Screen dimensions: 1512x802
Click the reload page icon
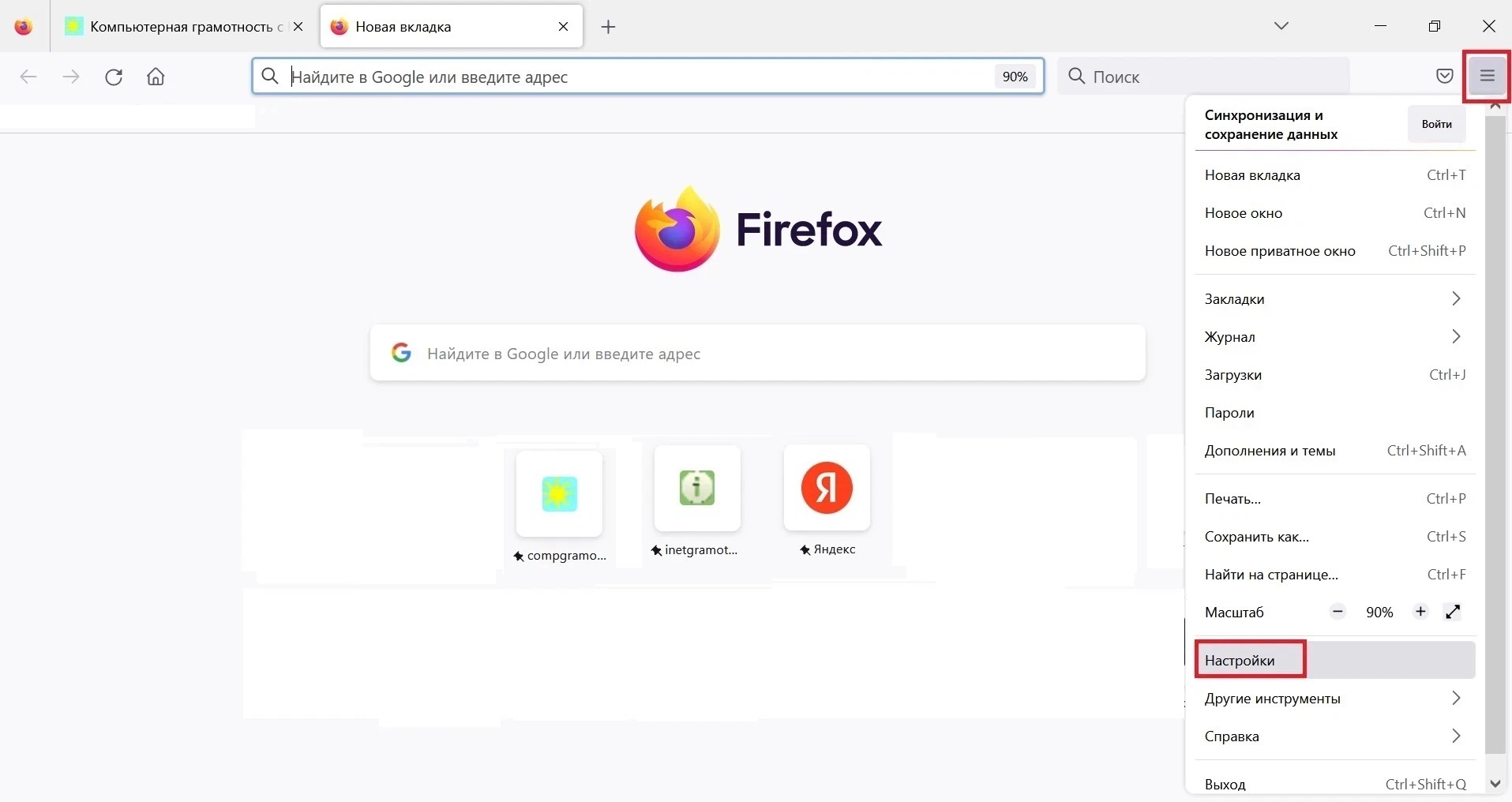coord(114,77)
